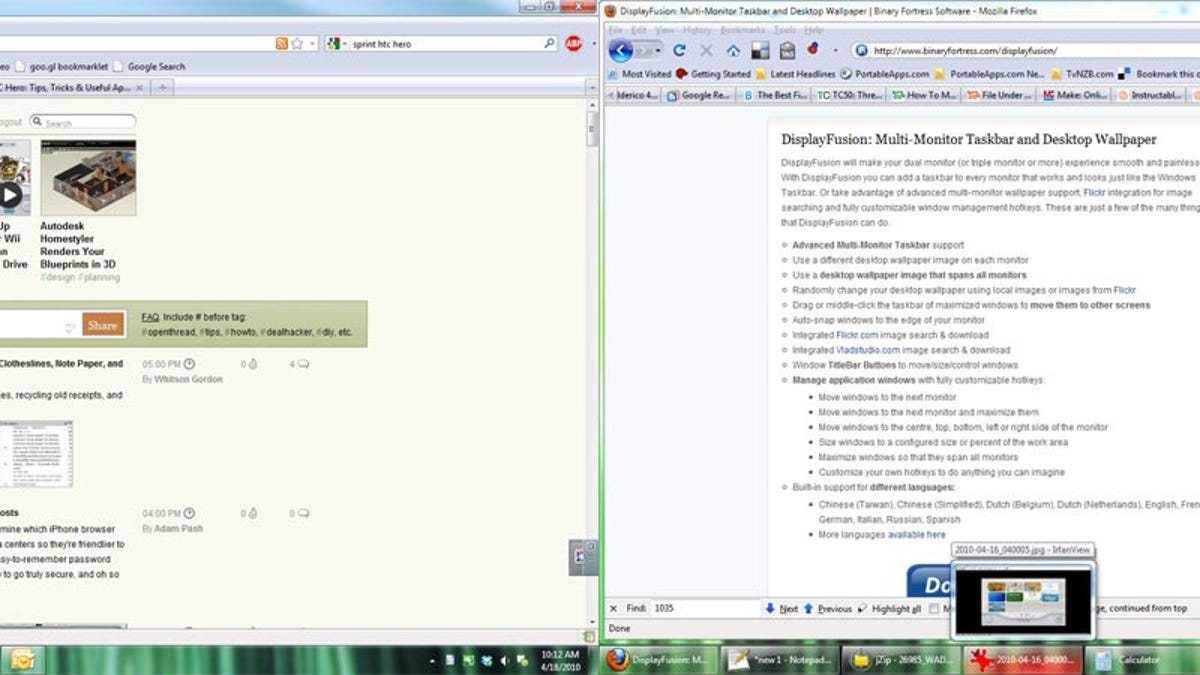This screenshot has height=675, width=1200.
Task: Click the comments bubble icon in Whitson Gordon row
Action: pos(303,364)
